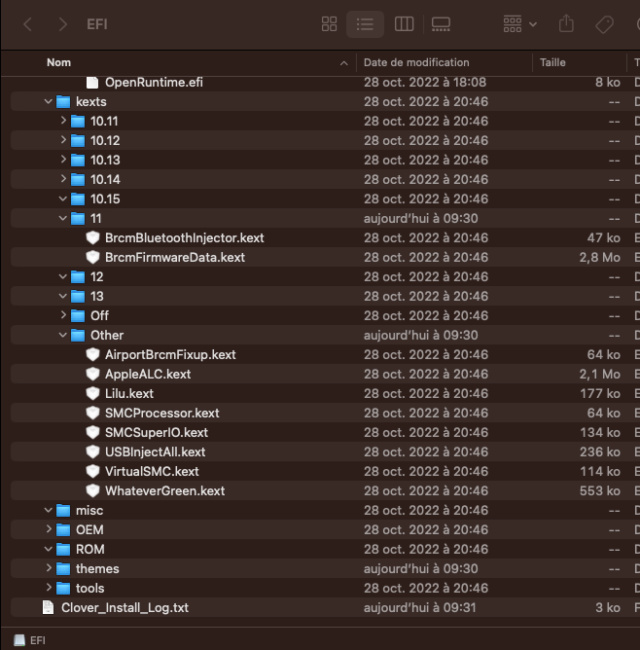Expand the Off folder
The image size is (640, 650).
[63, 315]
